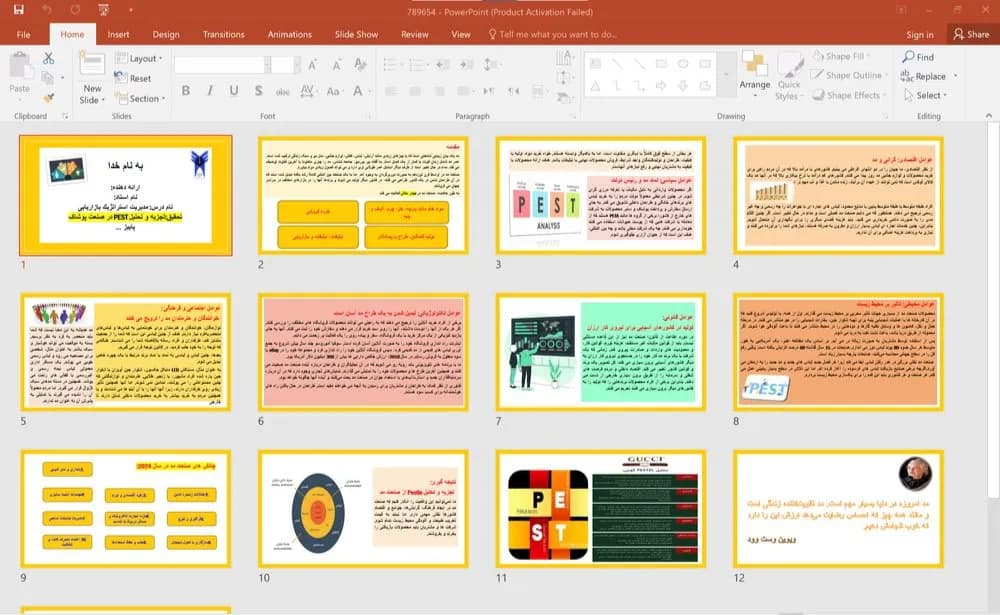Open Character Spacing AV icon
The width and height of the screenshot is (1000, 615).
[x=307, y=91]
